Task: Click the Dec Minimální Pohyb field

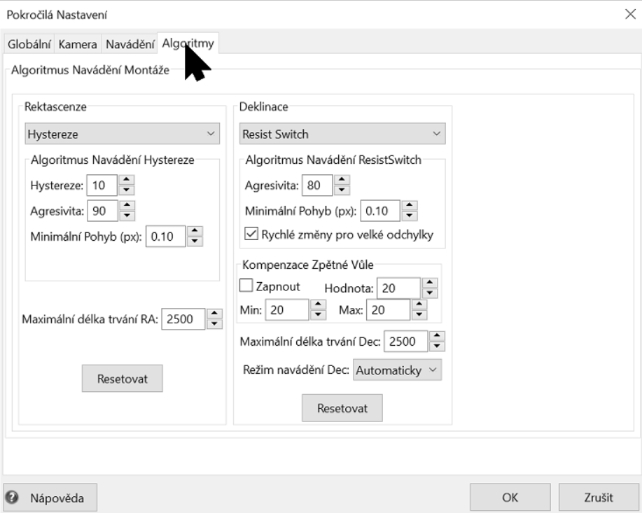Action: pos(380,211)
